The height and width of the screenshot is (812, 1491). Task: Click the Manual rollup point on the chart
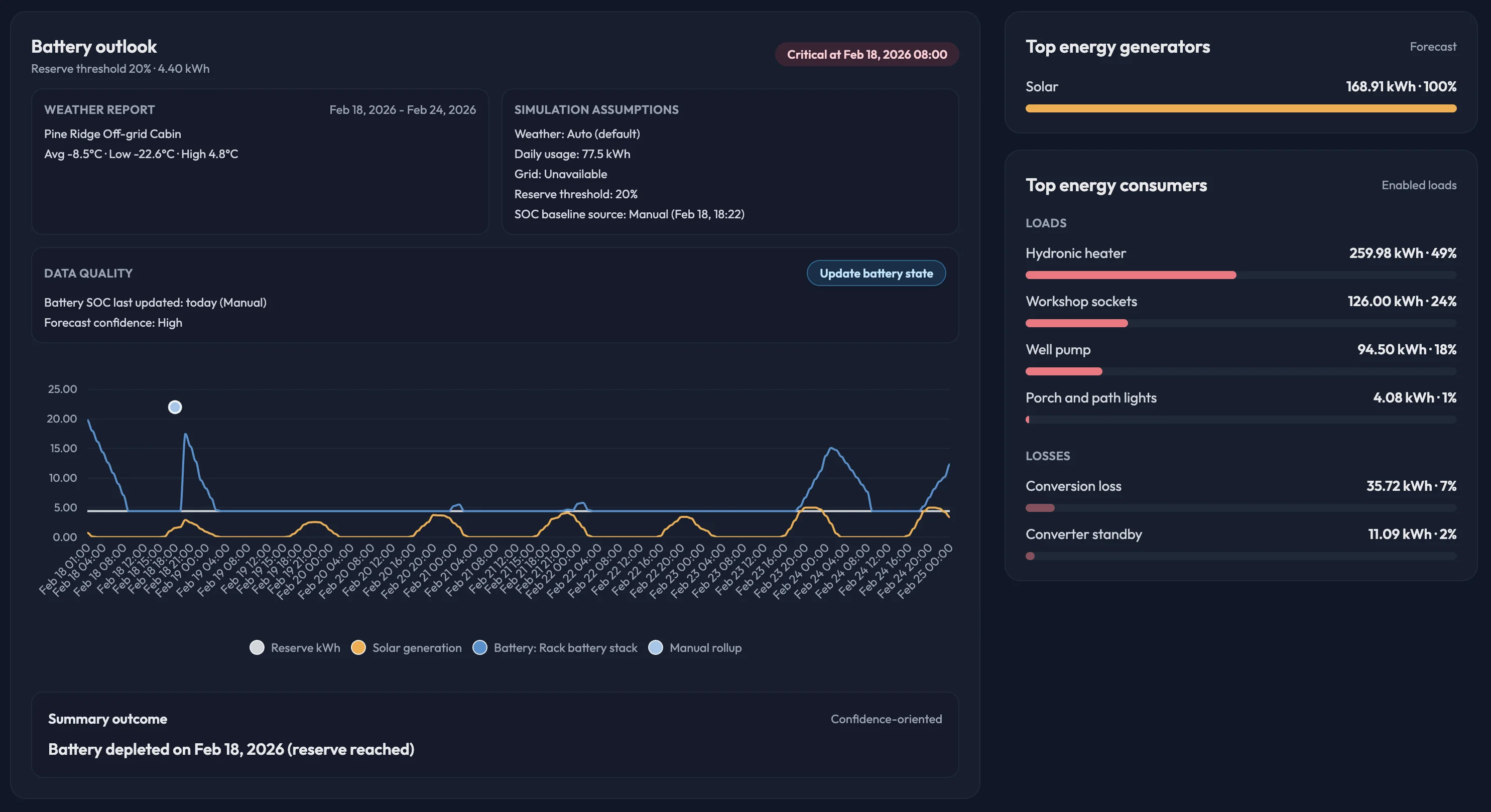pos(175,407)
